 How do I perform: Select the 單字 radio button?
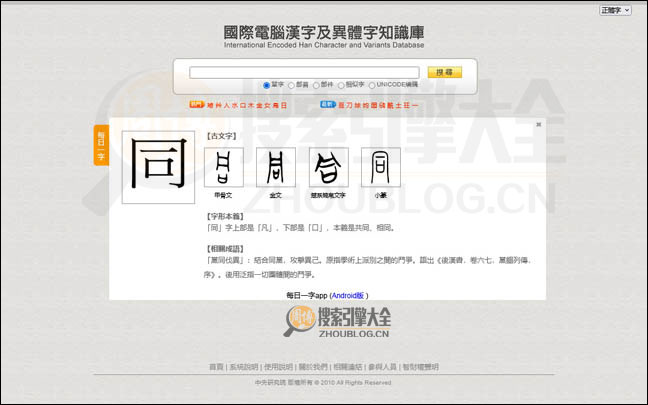(x=267, y=85)
